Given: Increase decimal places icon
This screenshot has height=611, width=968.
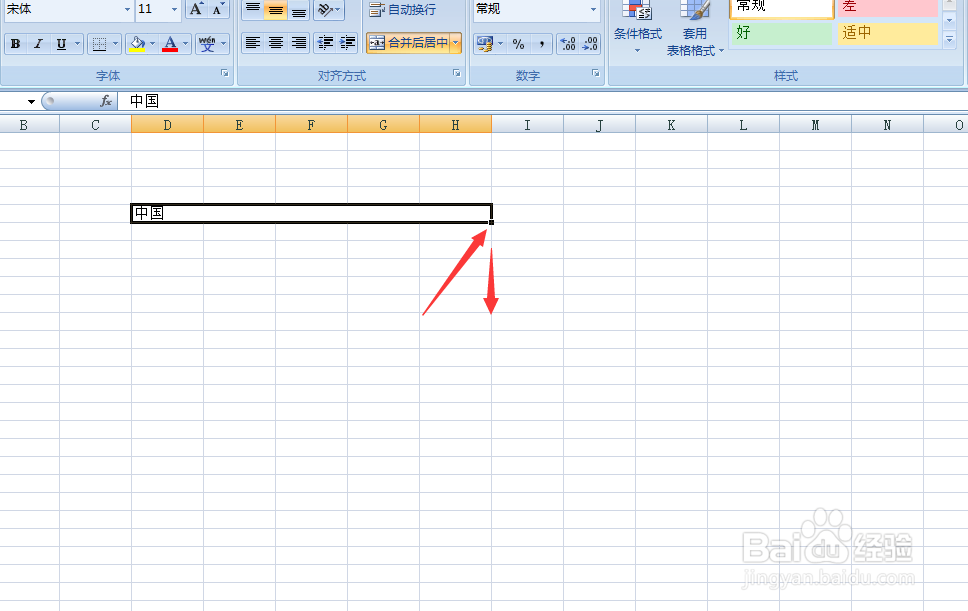Looking at the screenshot, I should (x=567, y=44).
